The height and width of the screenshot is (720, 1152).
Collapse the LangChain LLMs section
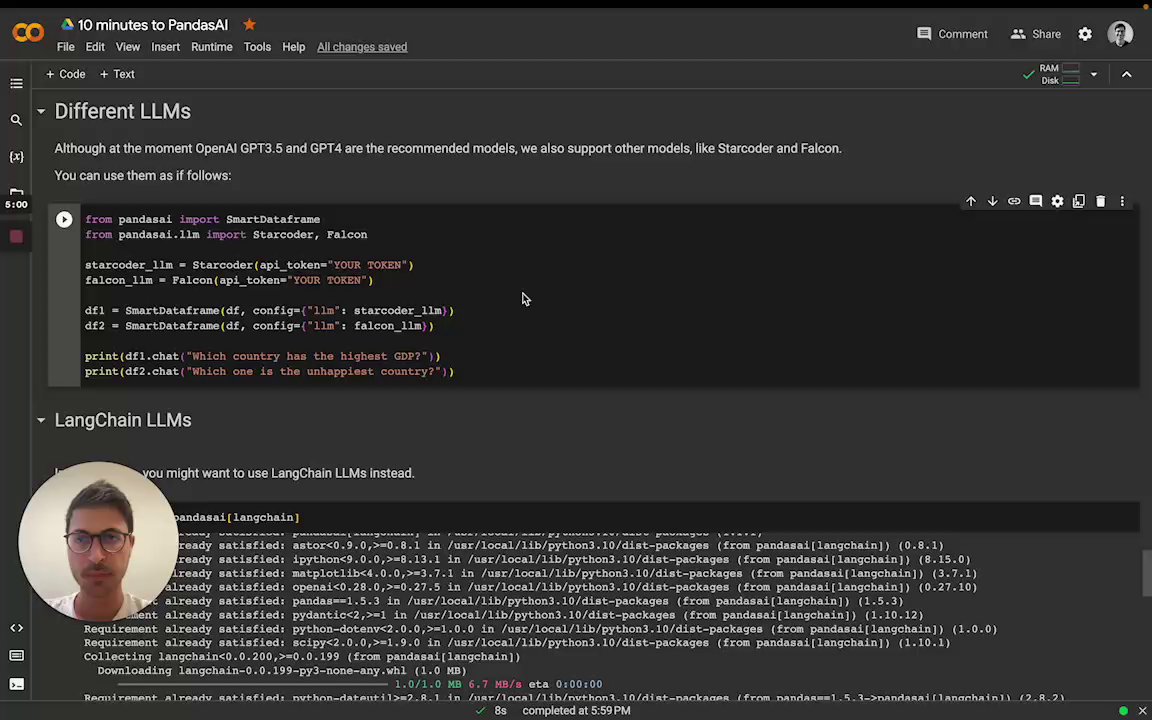pyautogui.click(x=41, y=420)
